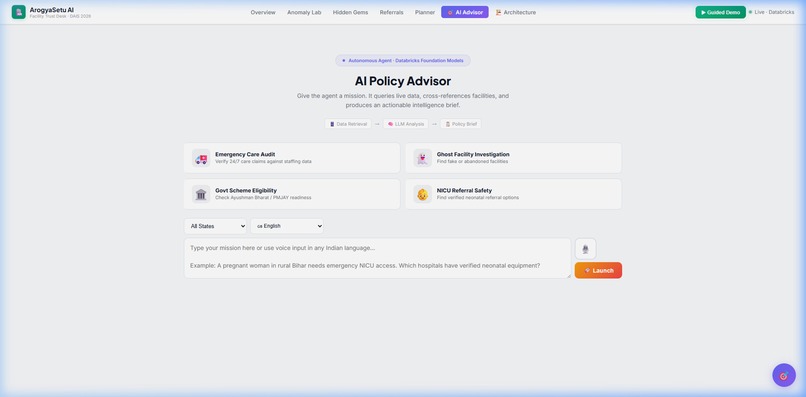Open the Referrals tab

391,12
